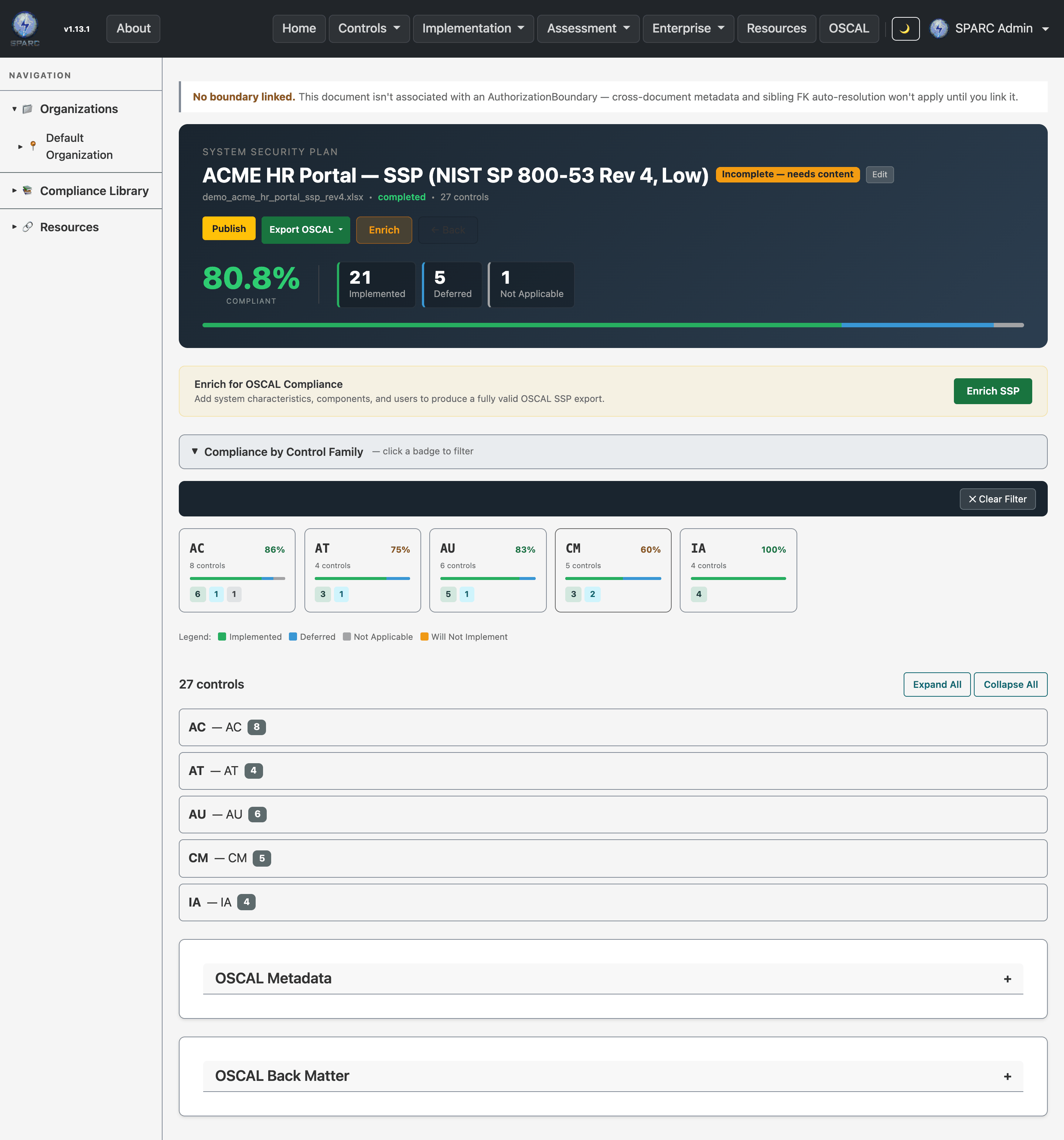
Task: Filter by the AU family card
Action: pos(488,570)
